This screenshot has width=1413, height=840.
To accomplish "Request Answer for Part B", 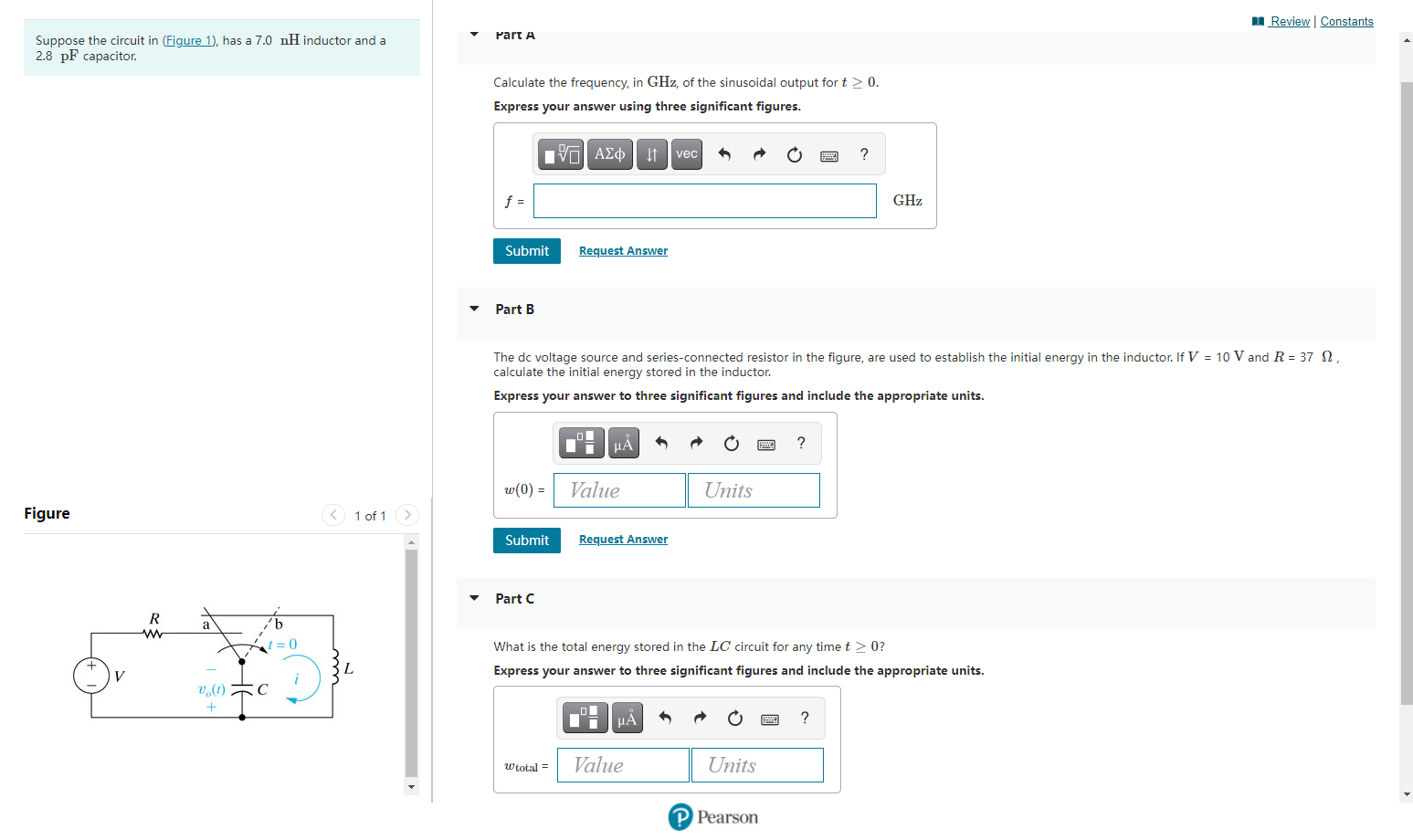I will pyautogui.click(x=623, y=539).
